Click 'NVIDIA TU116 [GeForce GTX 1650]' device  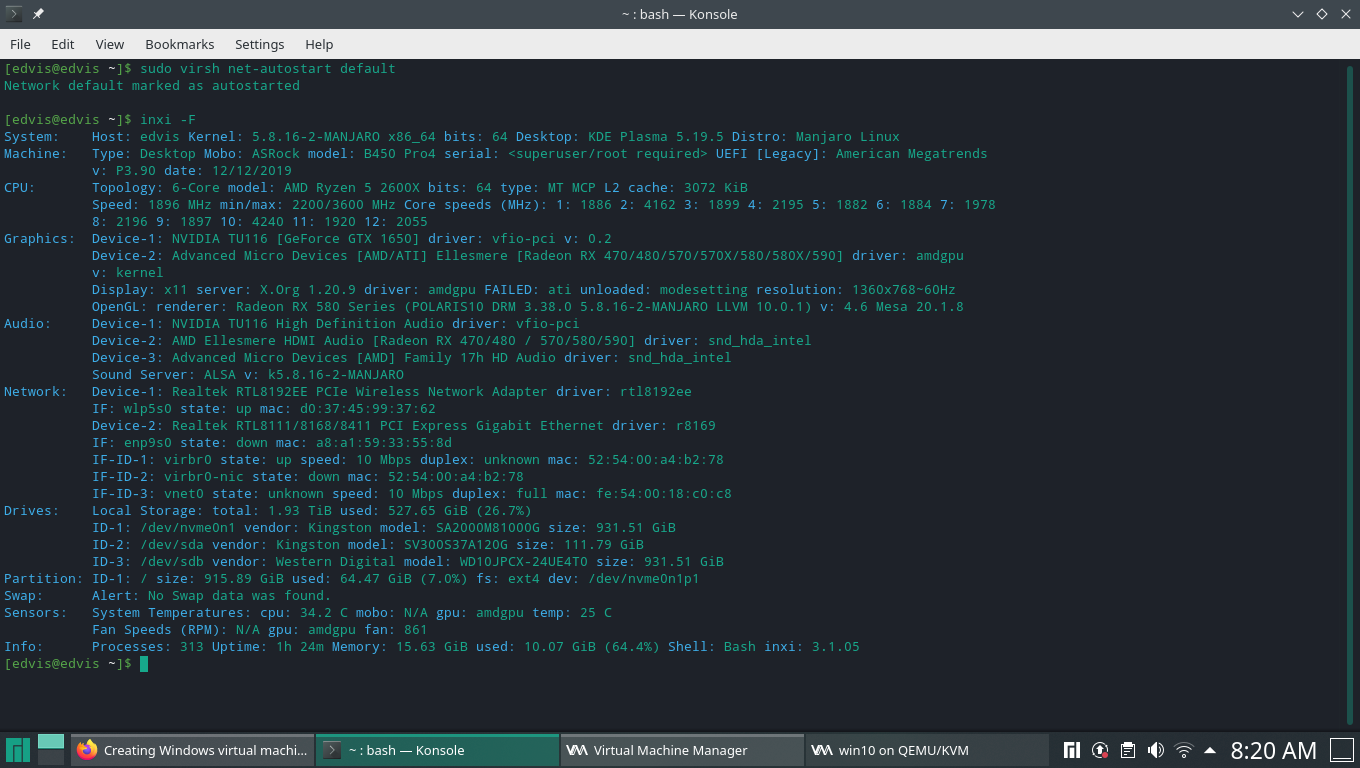point(296,239)
